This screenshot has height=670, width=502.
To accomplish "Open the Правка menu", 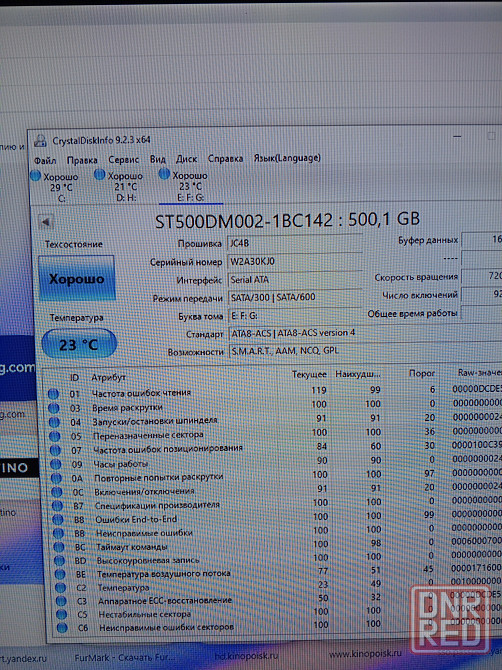I will tap(82, 160).
